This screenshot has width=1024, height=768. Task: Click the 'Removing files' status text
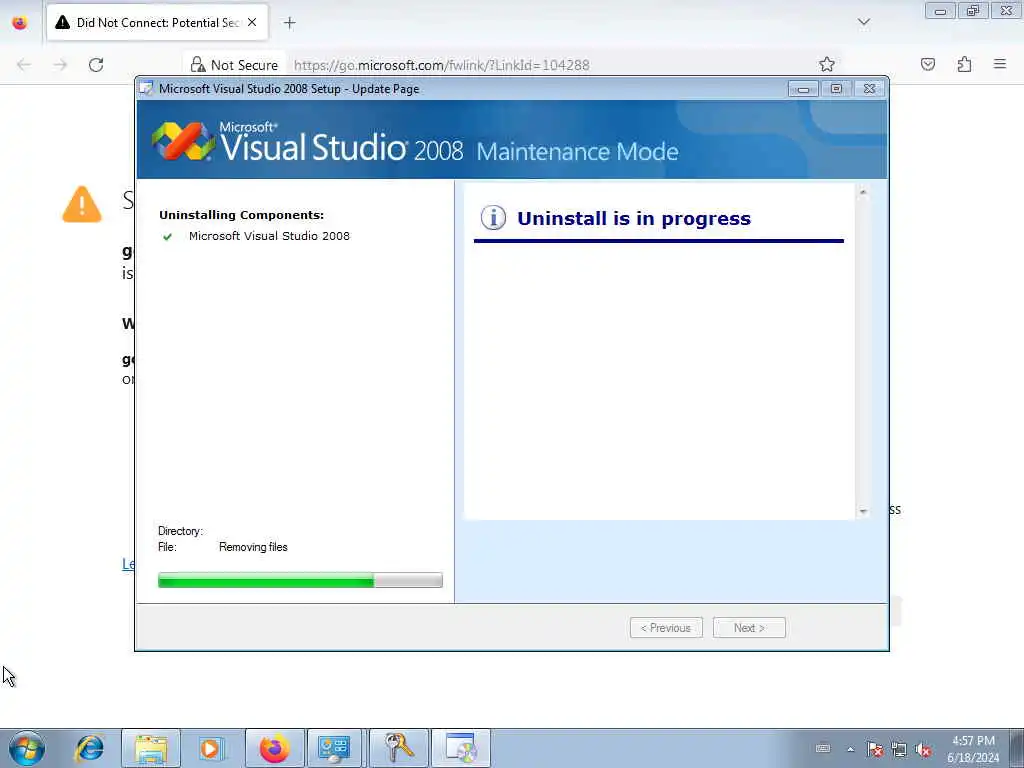pos(253,547)
